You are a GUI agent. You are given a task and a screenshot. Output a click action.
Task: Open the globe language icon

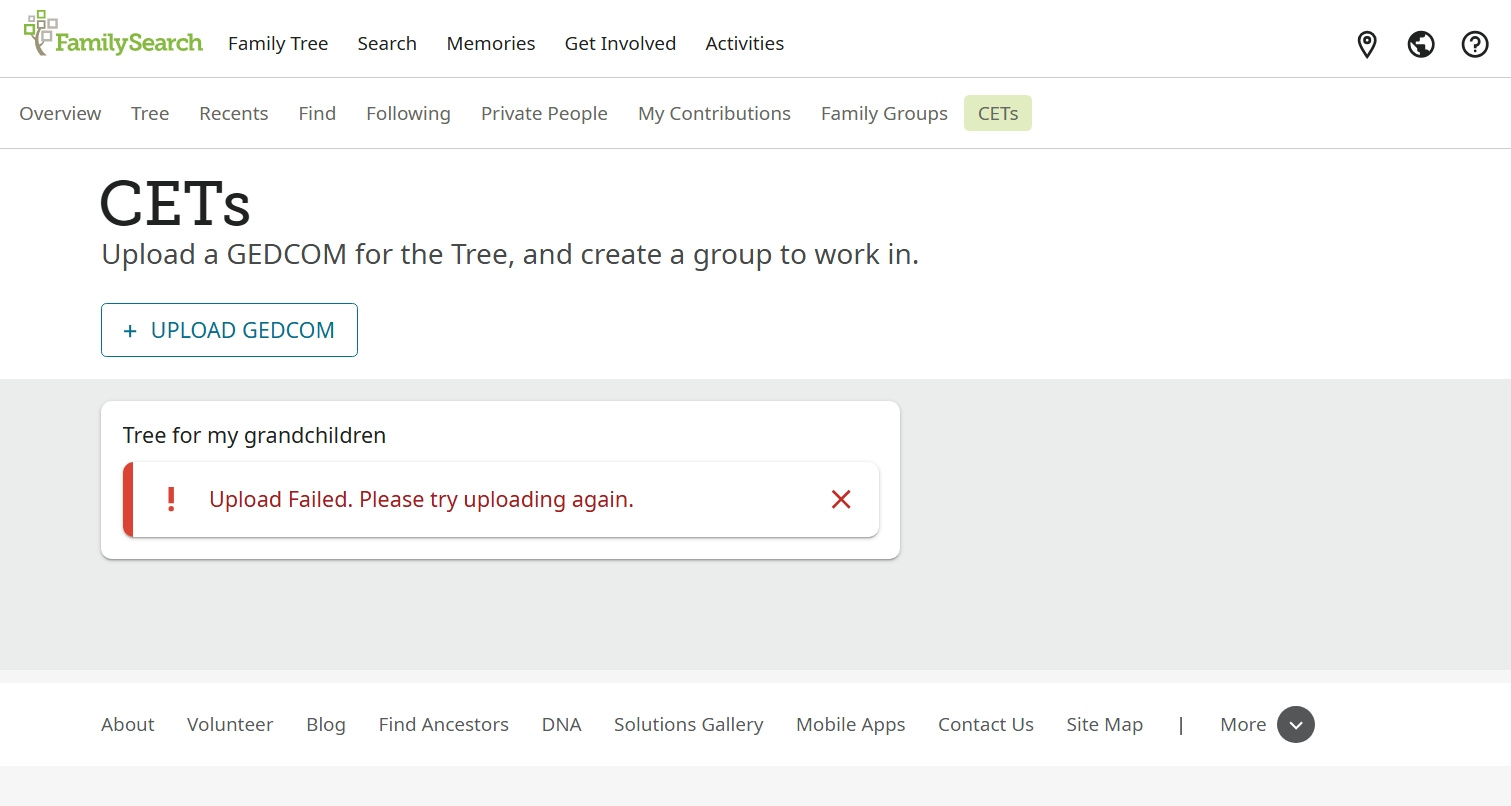[x=1421, y=44]
